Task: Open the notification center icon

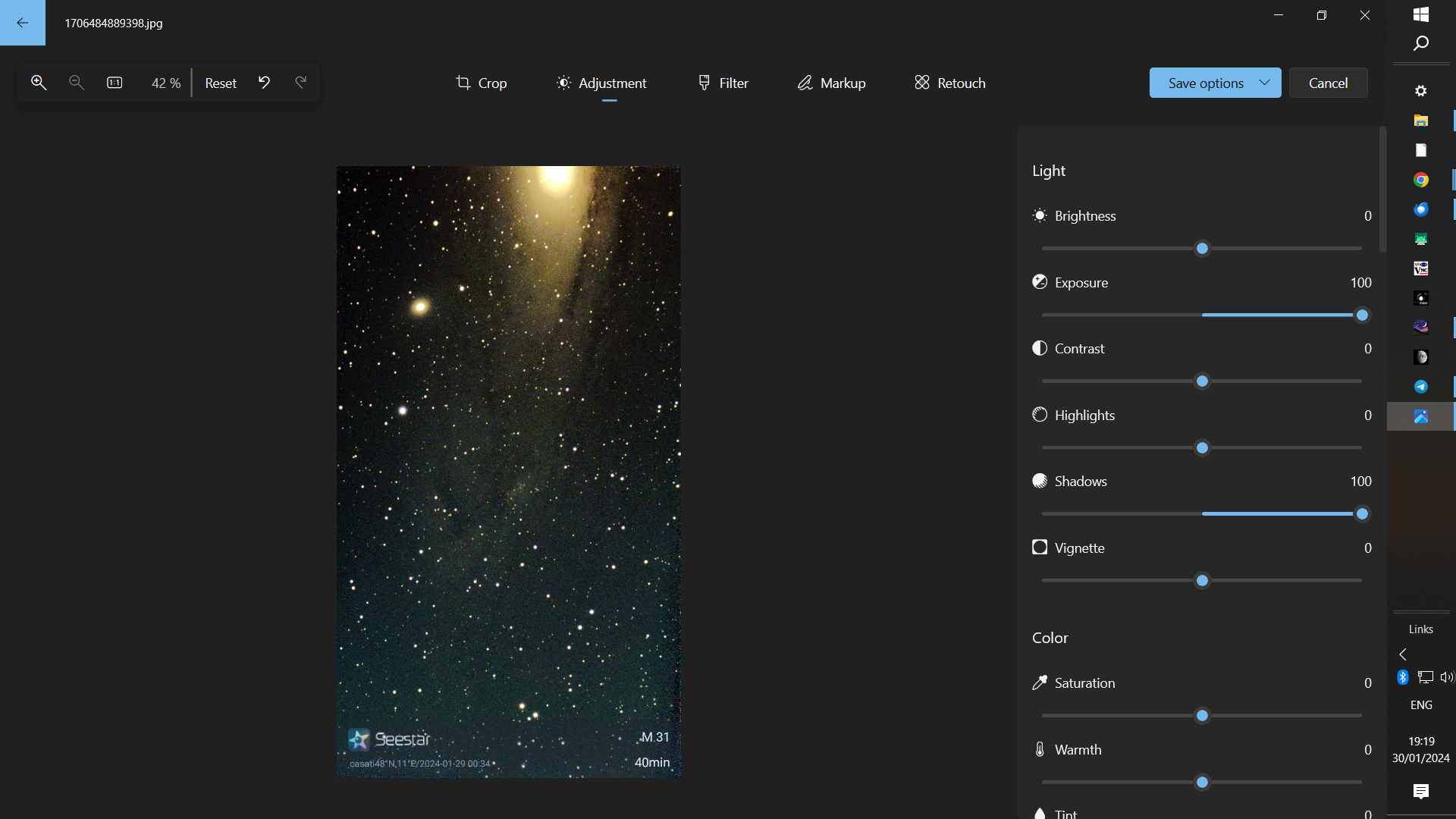Action: pyautogui.click(x=1421, y=792)
